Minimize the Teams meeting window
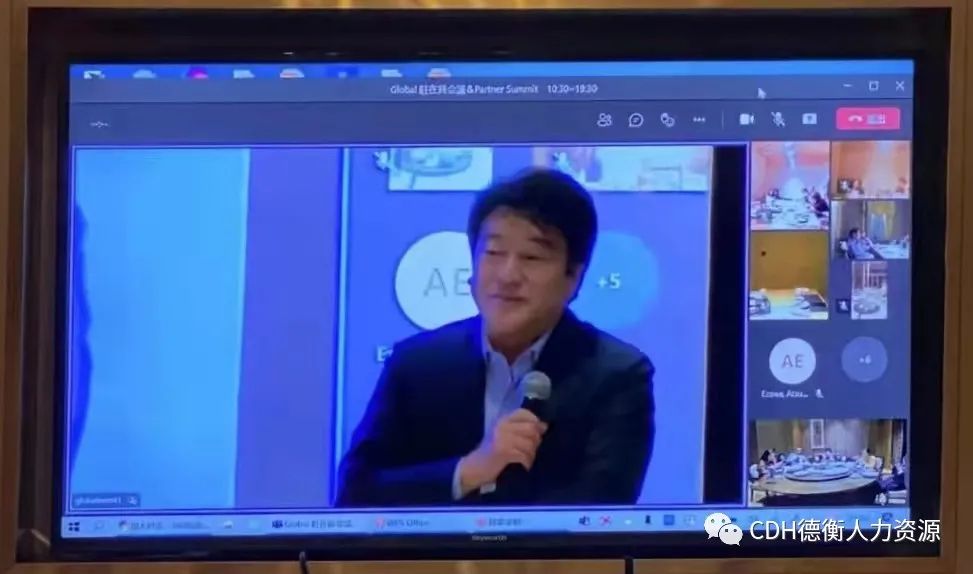This screenshot has height=574, width=973. pos(847,86)
